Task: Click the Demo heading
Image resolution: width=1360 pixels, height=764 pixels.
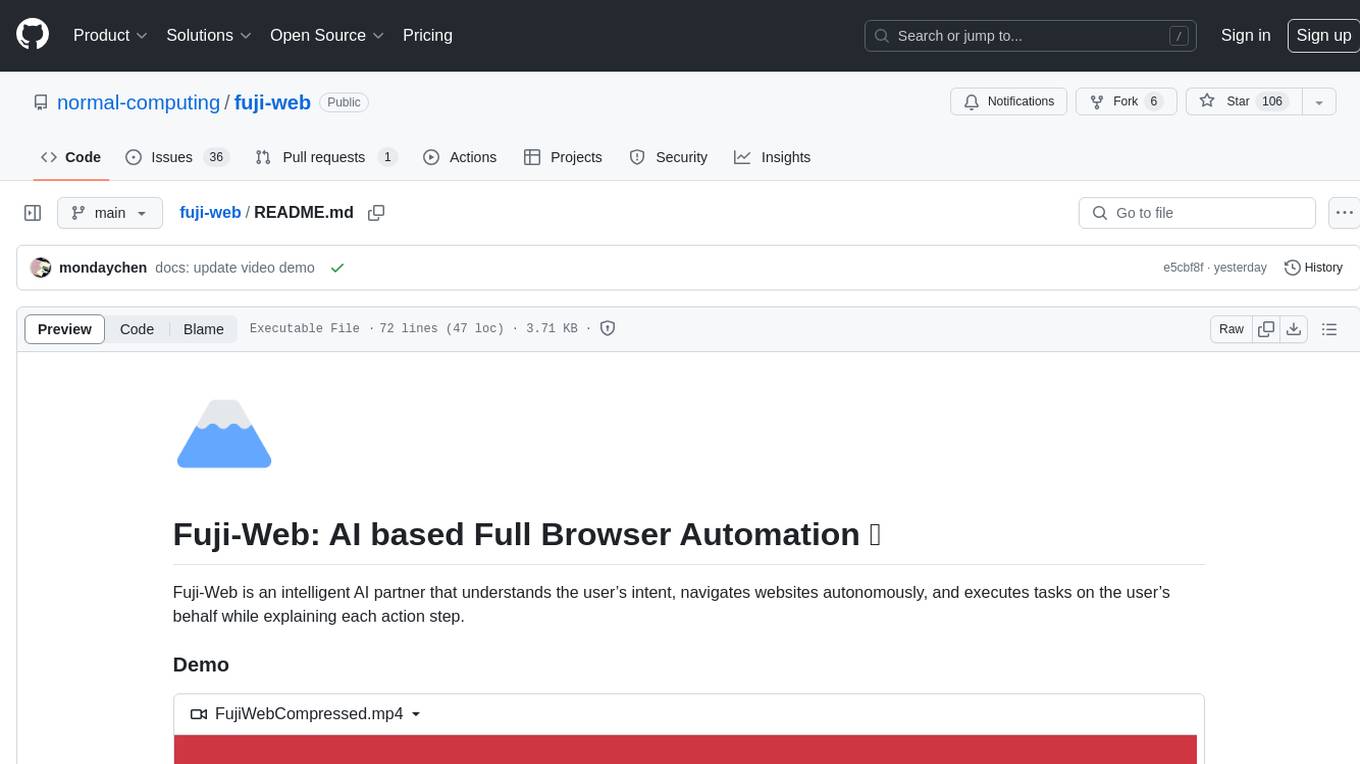Action: [x=201, y=665]
